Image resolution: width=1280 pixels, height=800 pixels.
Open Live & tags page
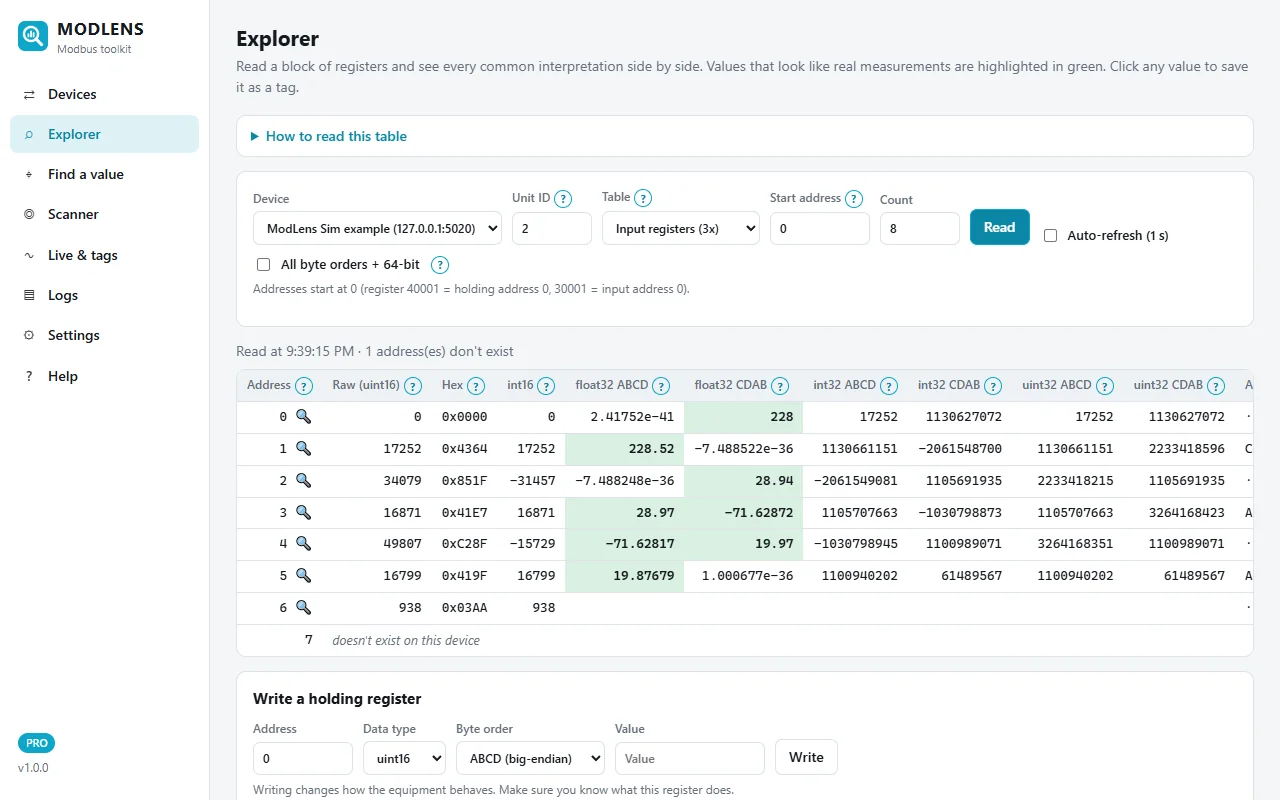click(105, 255)
